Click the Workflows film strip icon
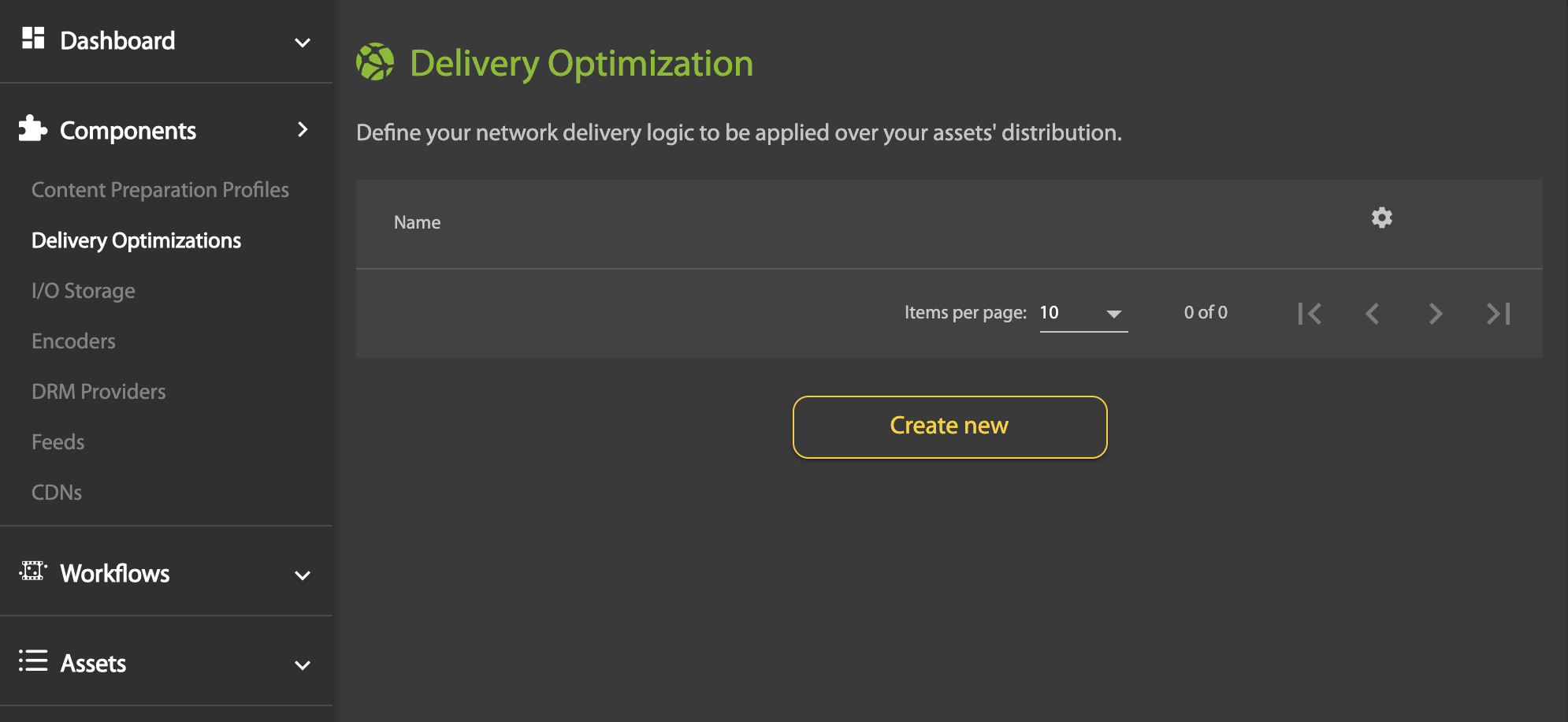Screen dimensions: 1568x722 coord(33,571)
